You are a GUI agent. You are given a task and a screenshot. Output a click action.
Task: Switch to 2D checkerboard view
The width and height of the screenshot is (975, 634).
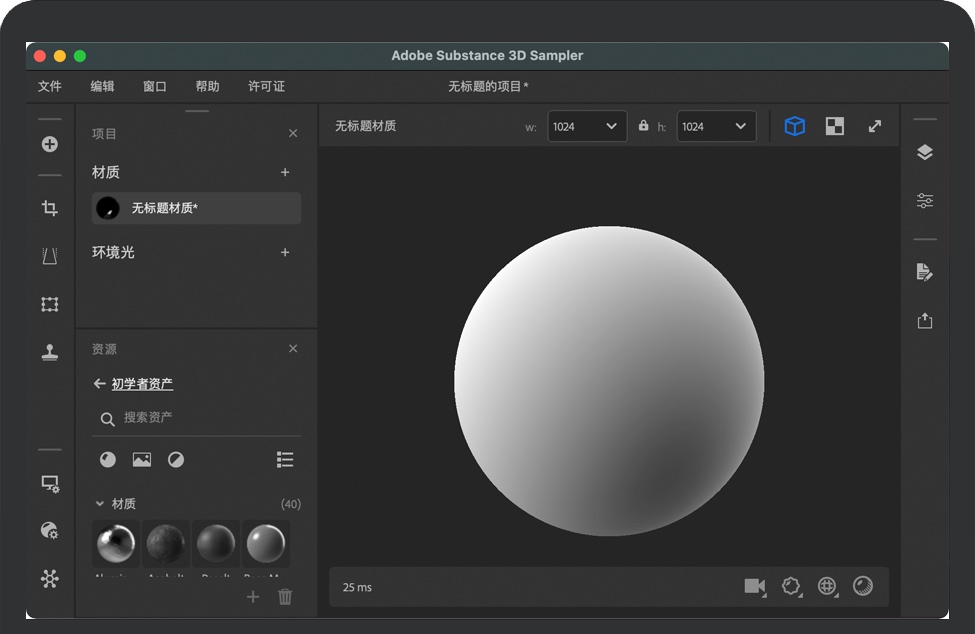point(834,126)
